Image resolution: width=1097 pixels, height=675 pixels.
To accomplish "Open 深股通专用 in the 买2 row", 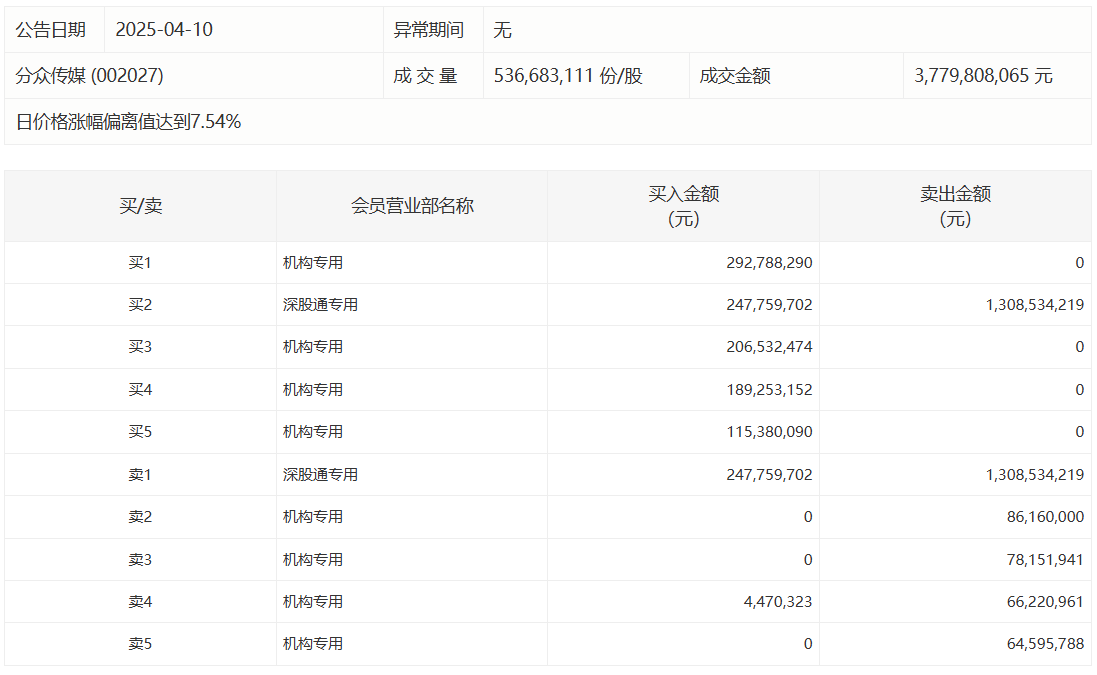I will coord(320,305).
